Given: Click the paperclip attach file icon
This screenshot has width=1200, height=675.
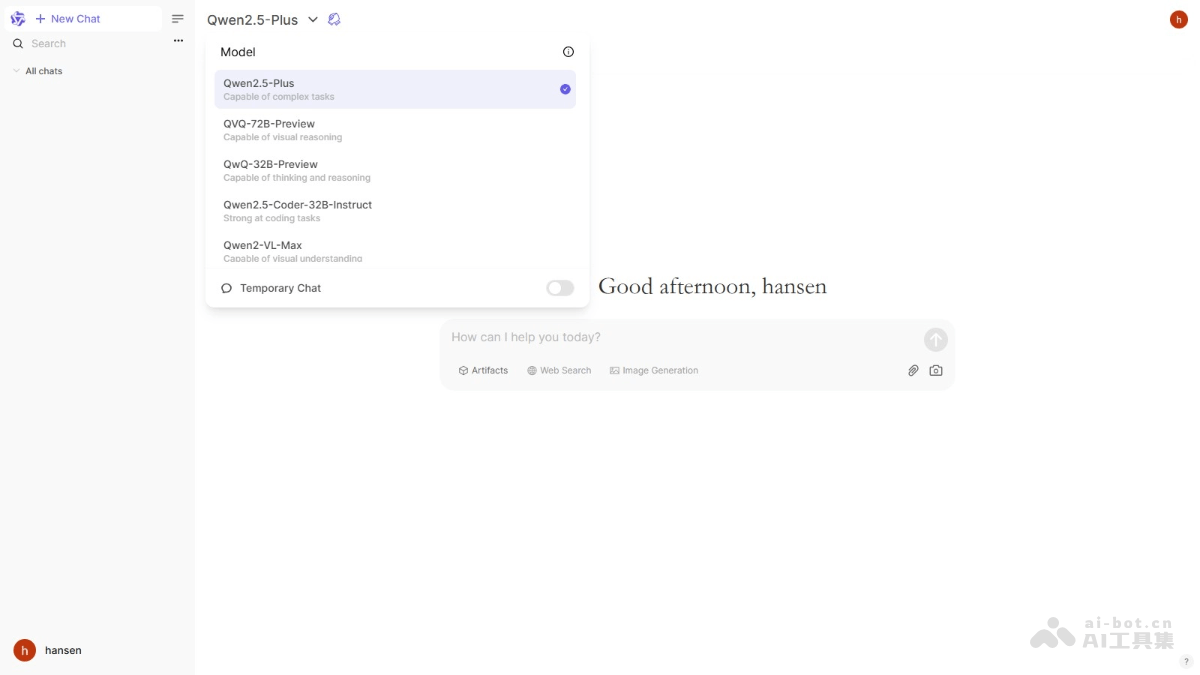Looking at the screenshot, I should pyautogui.click(x=913, y=370).
